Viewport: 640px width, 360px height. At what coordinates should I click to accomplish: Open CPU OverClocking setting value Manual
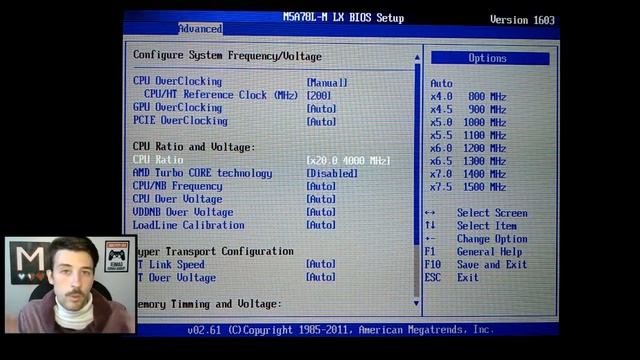point(327,82)
